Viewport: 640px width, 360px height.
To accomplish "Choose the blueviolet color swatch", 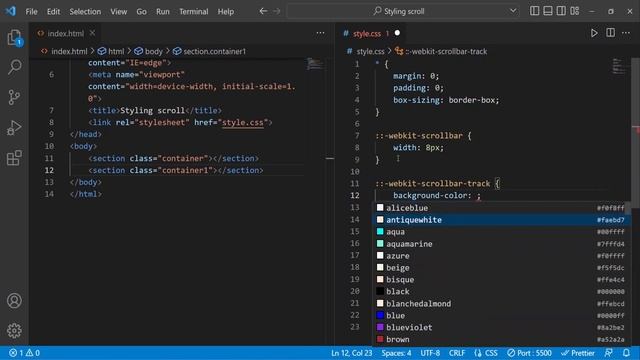I will coord(380,327).
